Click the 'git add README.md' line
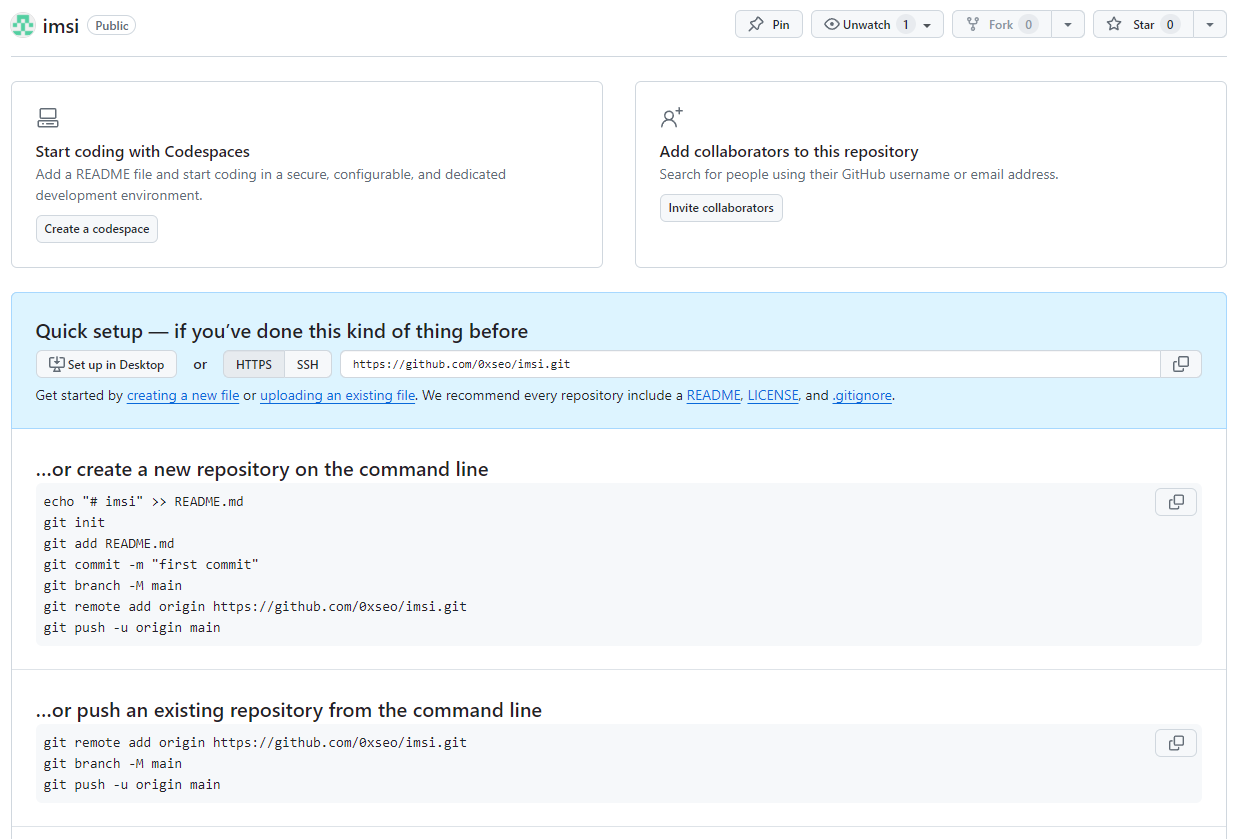This screenshot has width=1239, height=839. [109, 543]
